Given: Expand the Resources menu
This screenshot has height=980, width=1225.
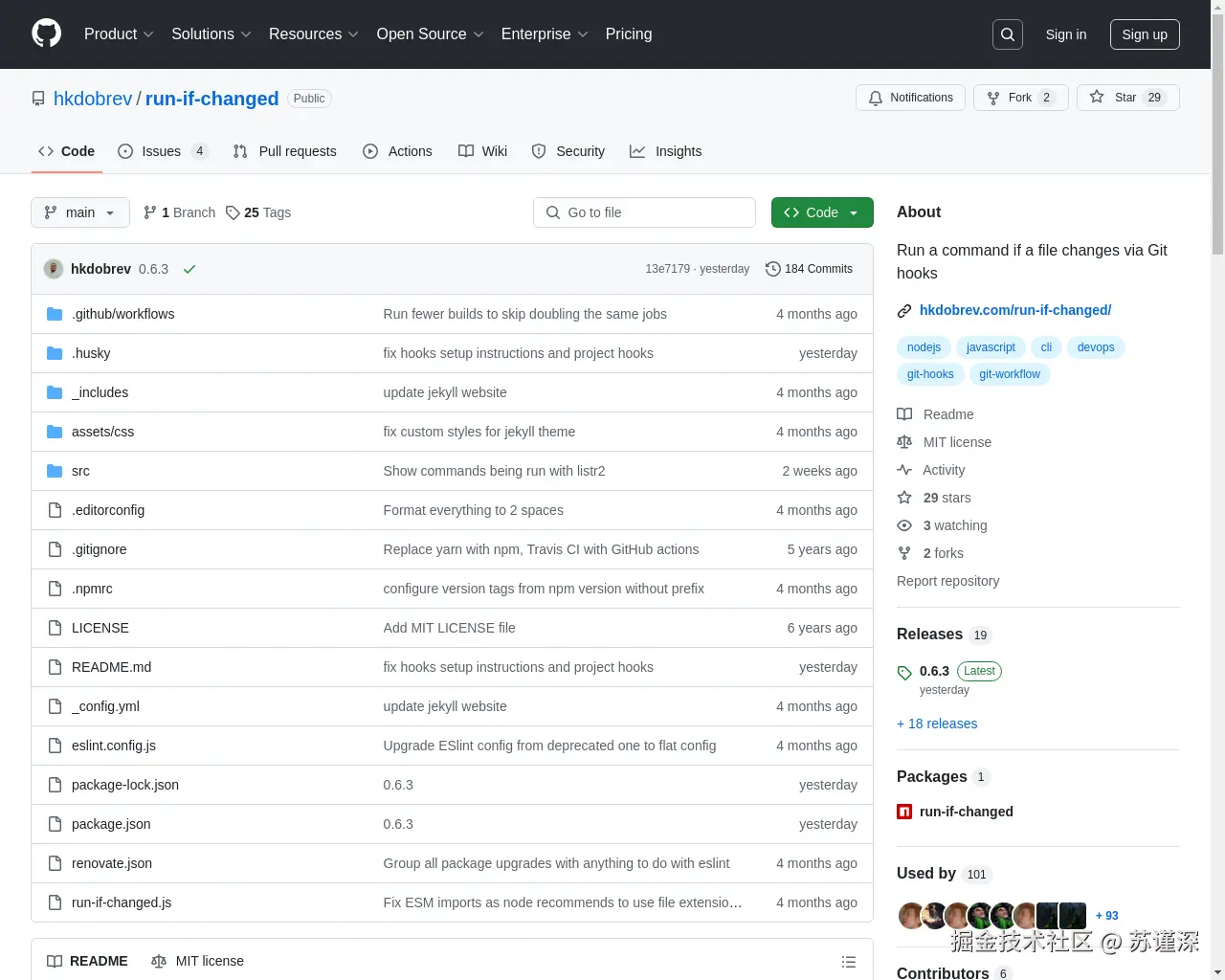Looking at the screenshot, I should [314, 34].
